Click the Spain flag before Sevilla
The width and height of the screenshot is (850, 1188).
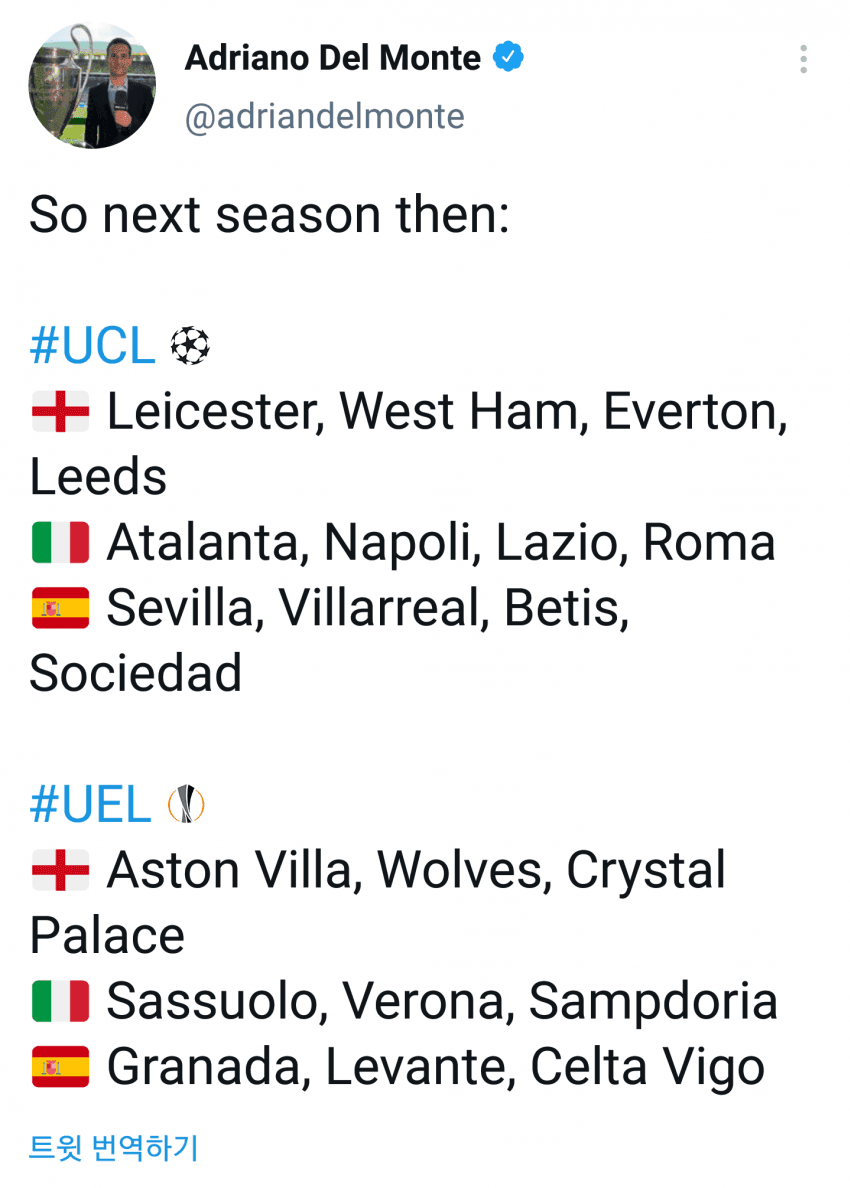coord(61,607)
